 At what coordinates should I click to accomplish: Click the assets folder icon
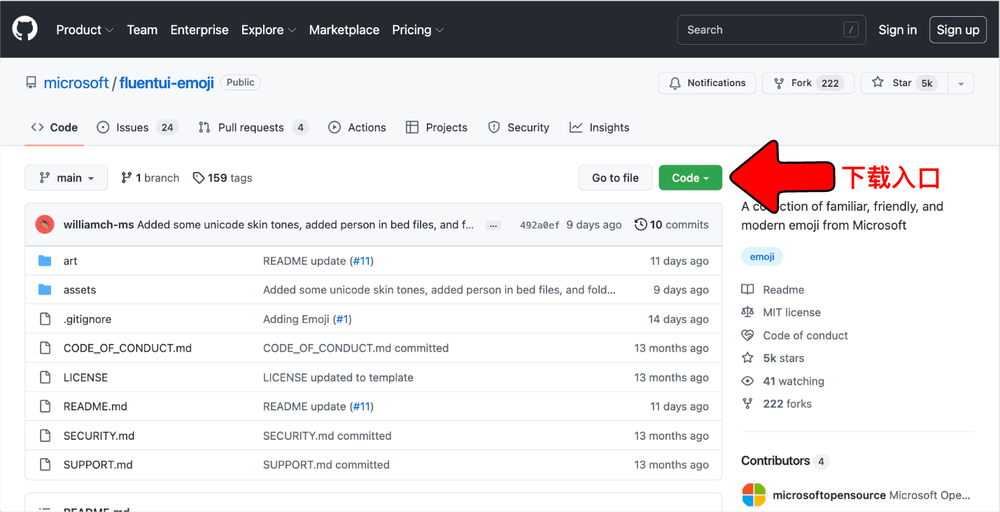tap(45, 290)
